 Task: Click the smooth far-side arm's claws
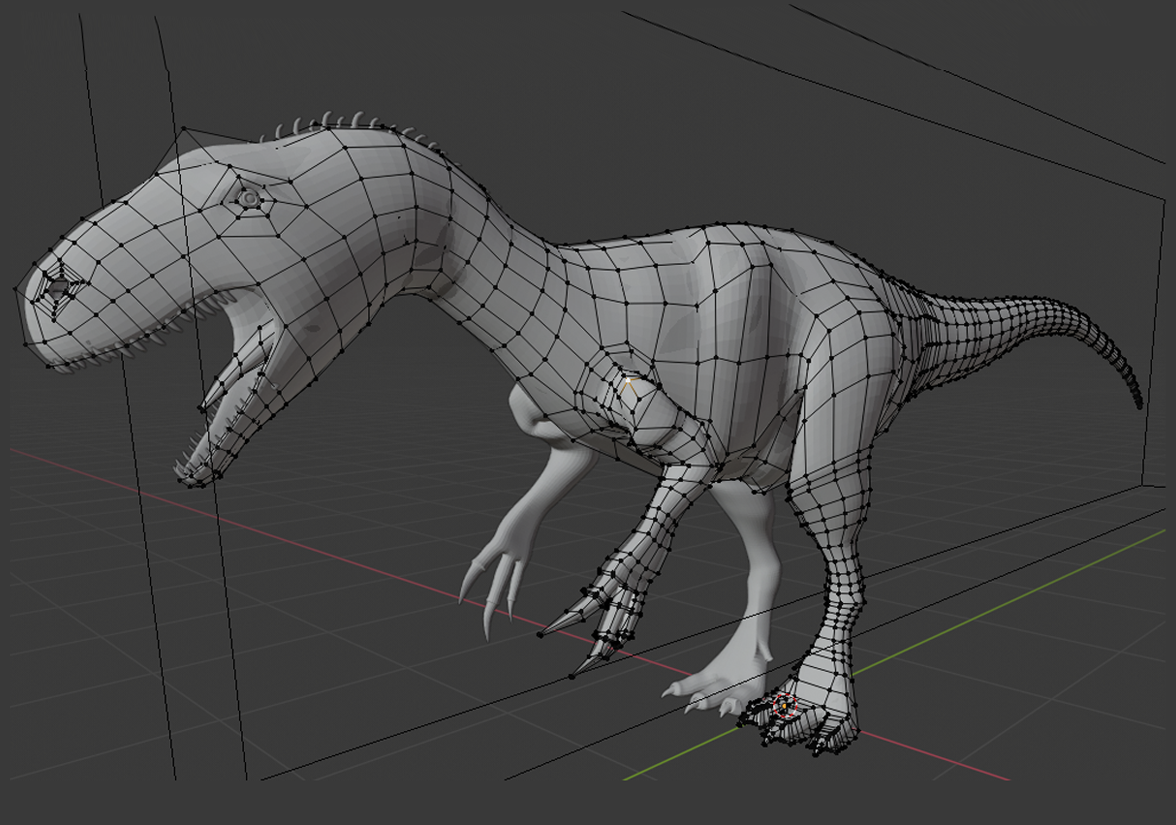[492, 595]
